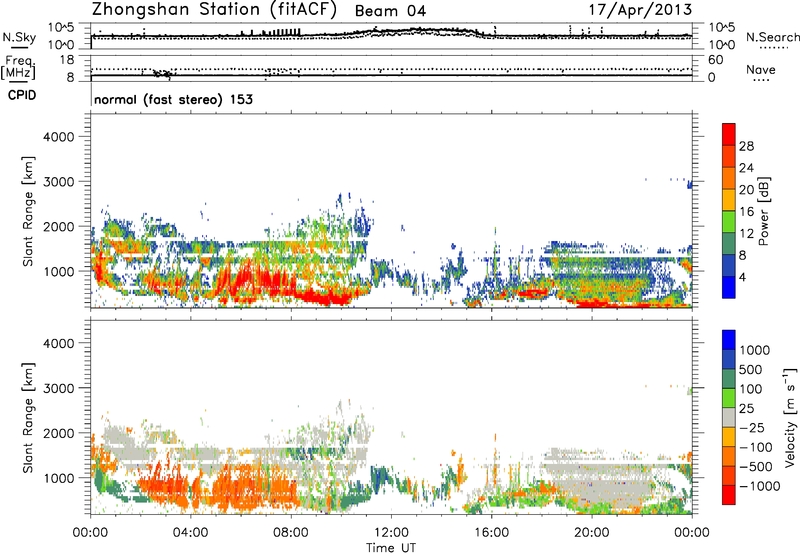Click the red strong echo near 09:00 in power plot
The image size is (800, 554).
(x=324, y=297)
